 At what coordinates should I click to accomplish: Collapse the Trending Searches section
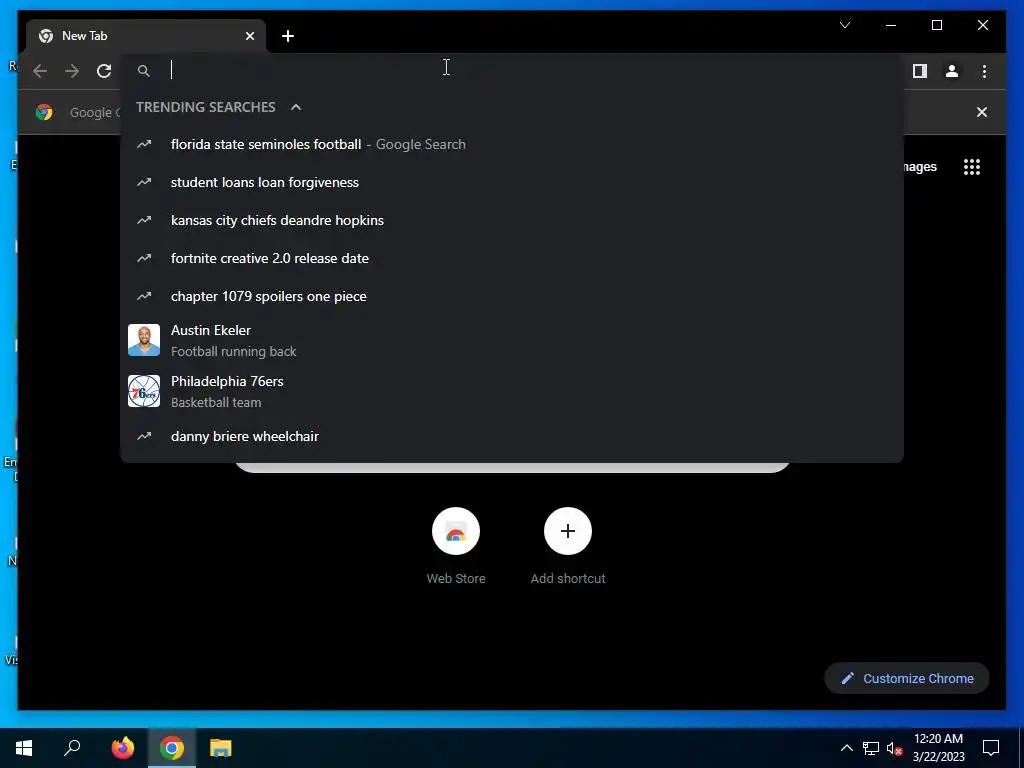coord(296,107)
